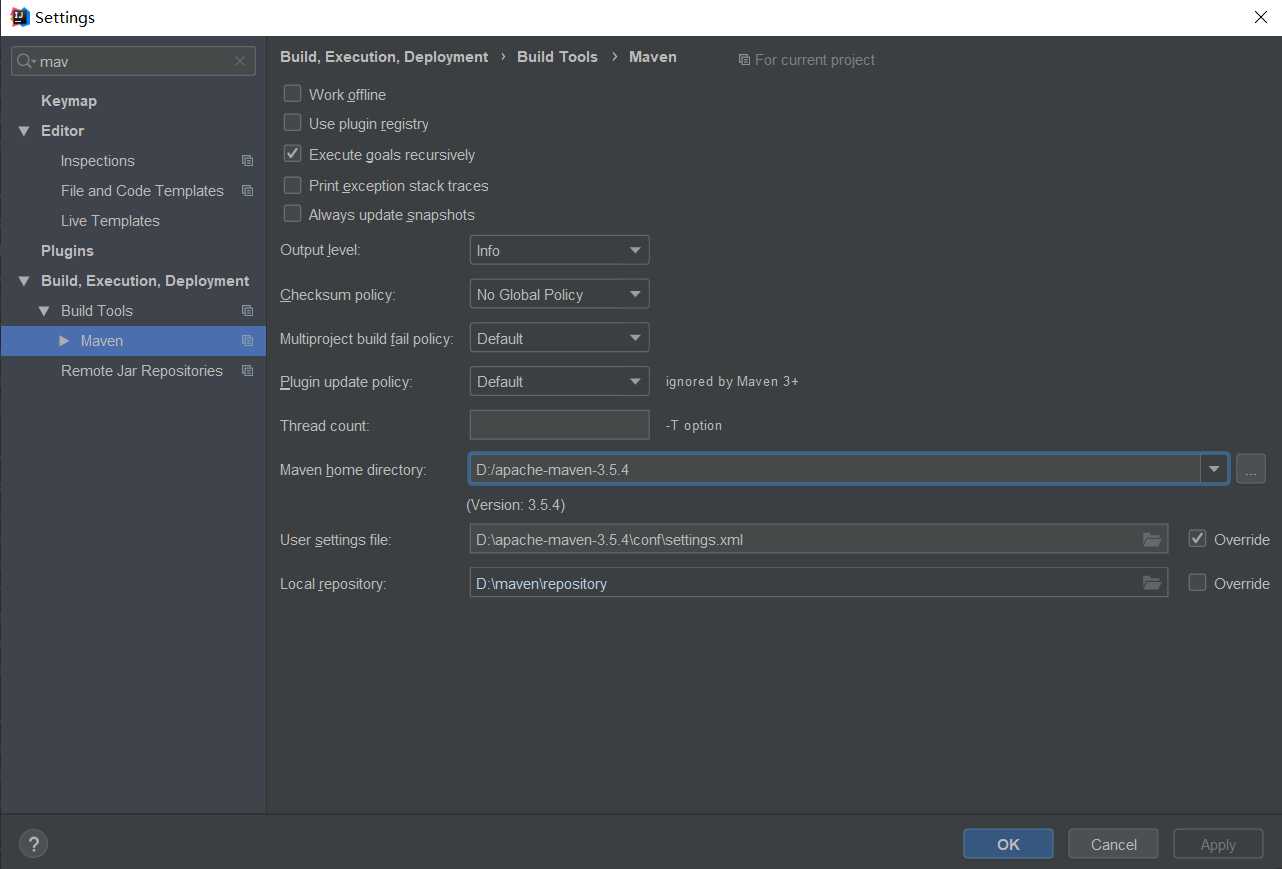Expand the Maven tree node
The image size is (1282, 869).
(x=64, y=341)
